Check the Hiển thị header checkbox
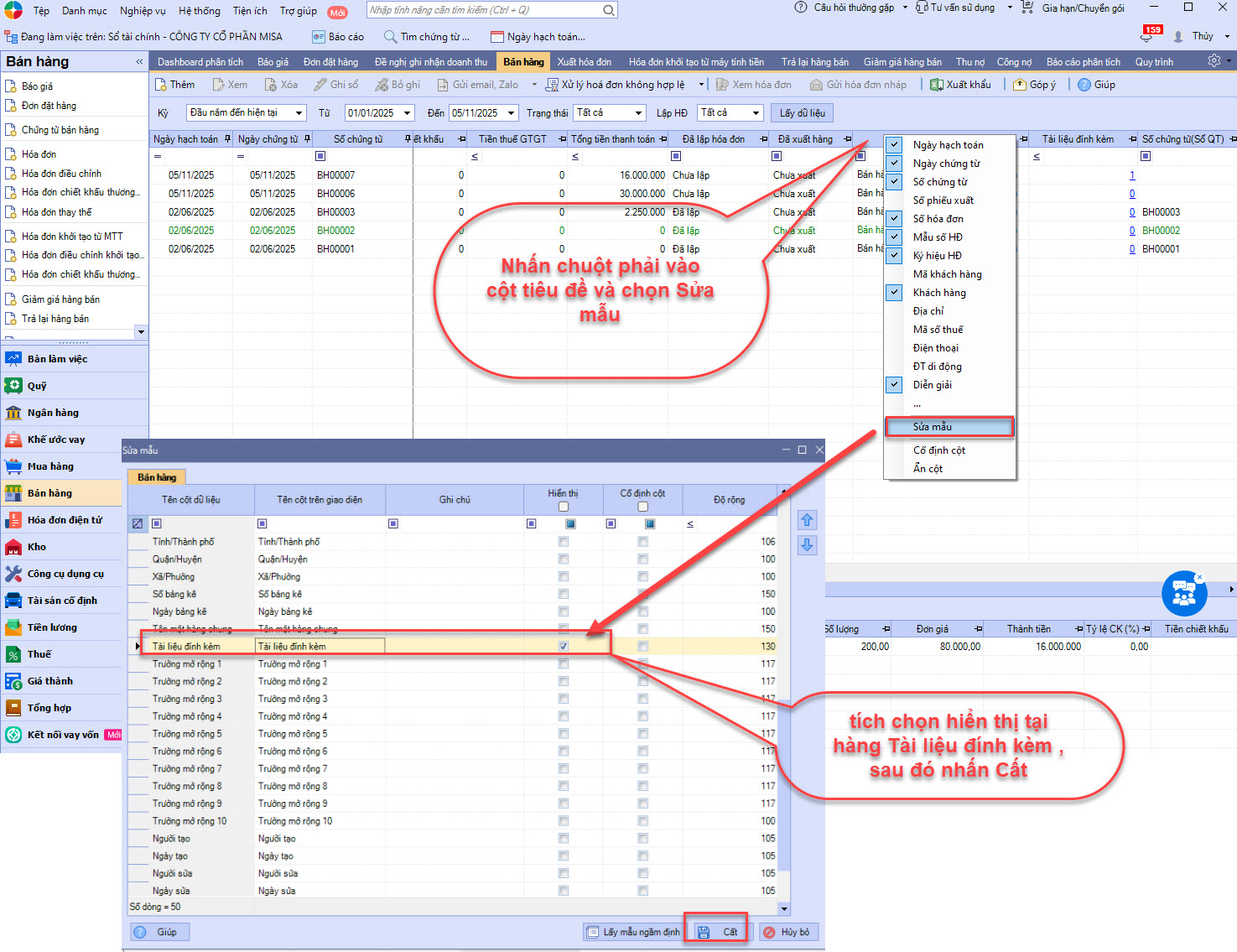This screenshot has width=1237, height=952. (x=564, y=507)
